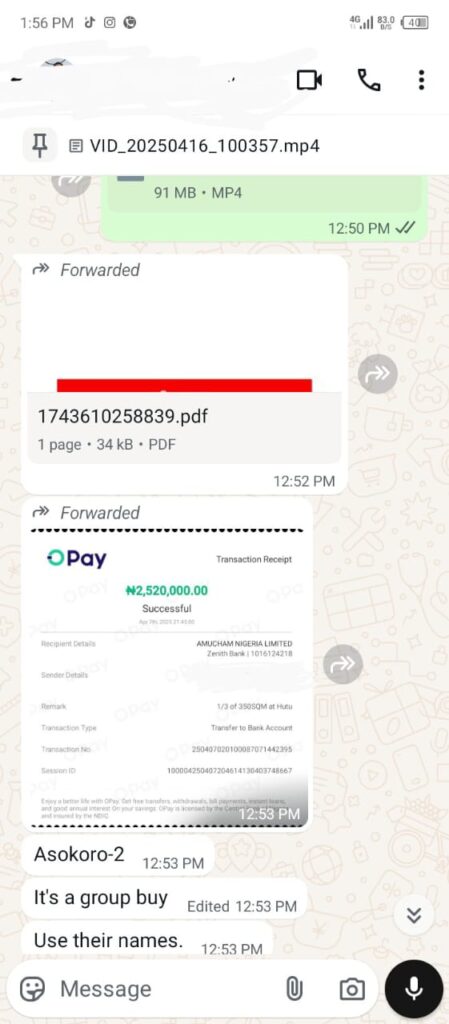
Task: Select the "It's a group buy" message
Action: tap(164, 899)
